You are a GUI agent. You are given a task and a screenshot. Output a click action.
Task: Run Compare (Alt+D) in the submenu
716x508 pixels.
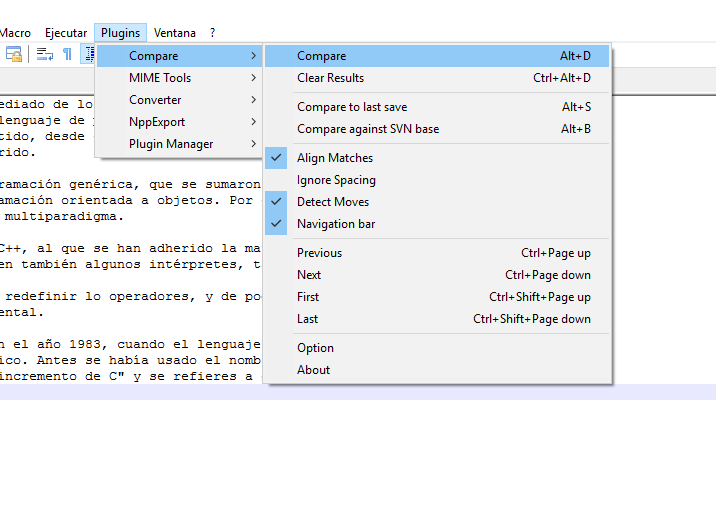coord(437,56)
